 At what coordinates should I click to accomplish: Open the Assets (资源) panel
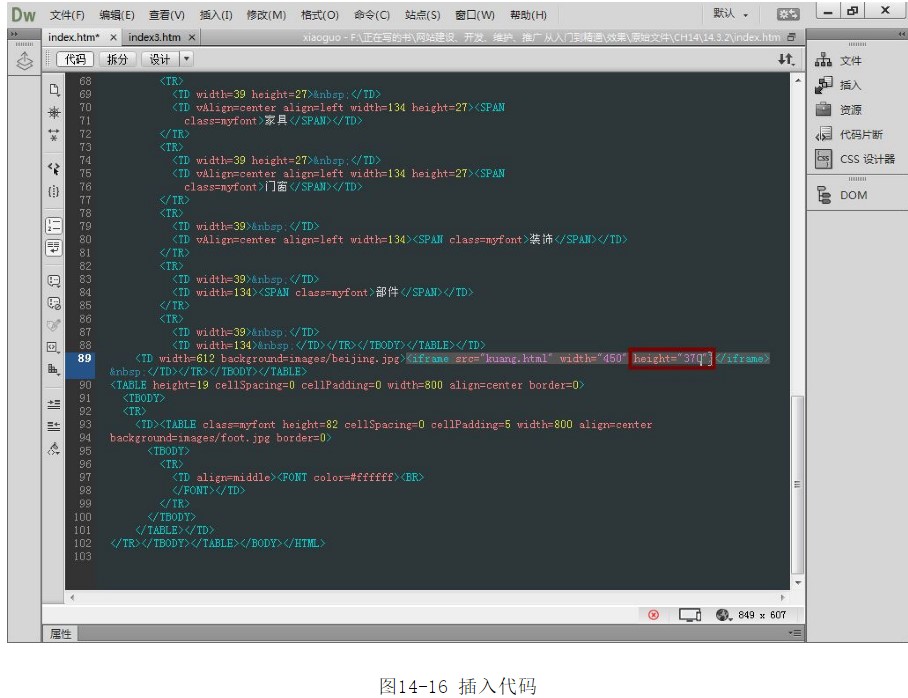tap(849, 110)
